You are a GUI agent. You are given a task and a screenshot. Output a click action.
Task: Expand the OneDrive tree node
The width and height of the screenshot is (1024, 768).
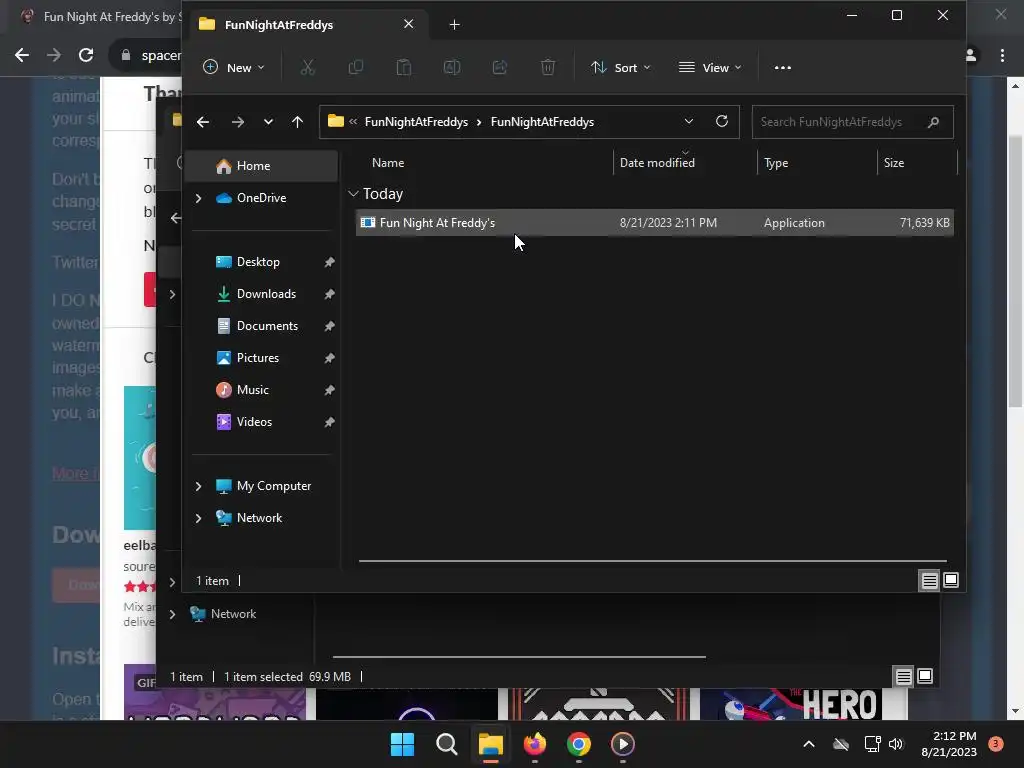tap(199, 198)
